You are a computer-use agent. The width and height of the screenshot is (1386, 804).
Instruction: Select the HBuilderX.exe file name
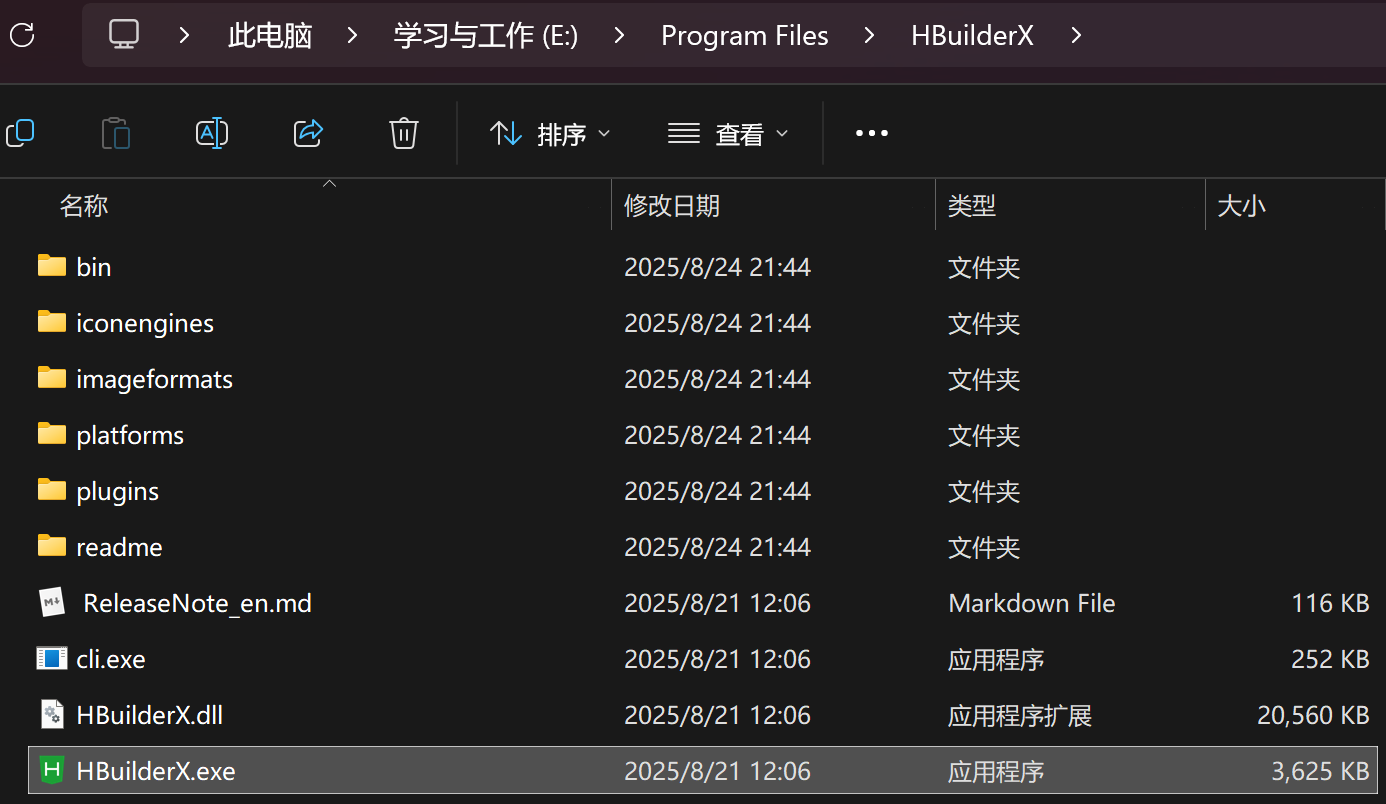156,771
